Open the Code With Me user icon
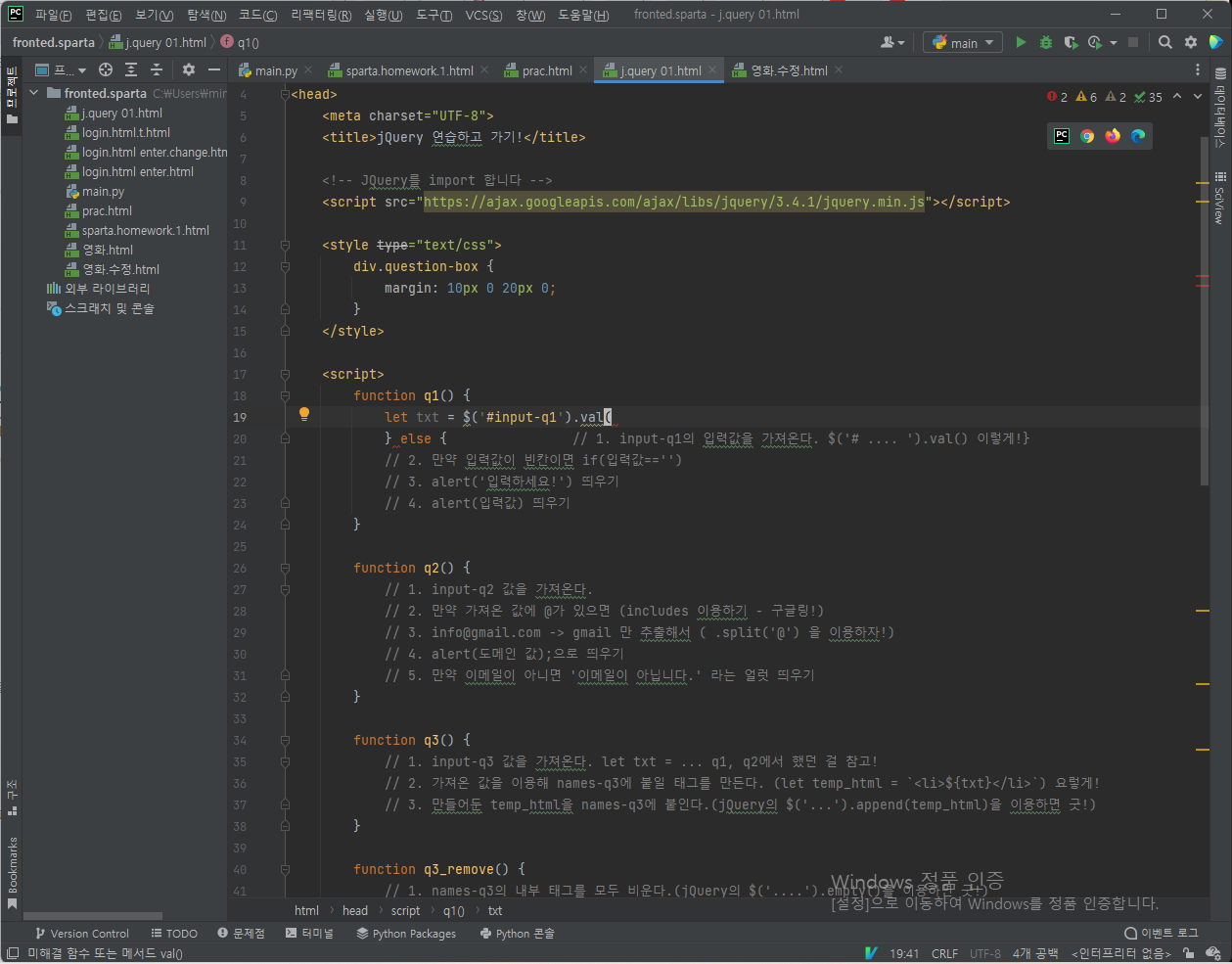This screenshot has height=964, width=1232. tap(892, 42)
